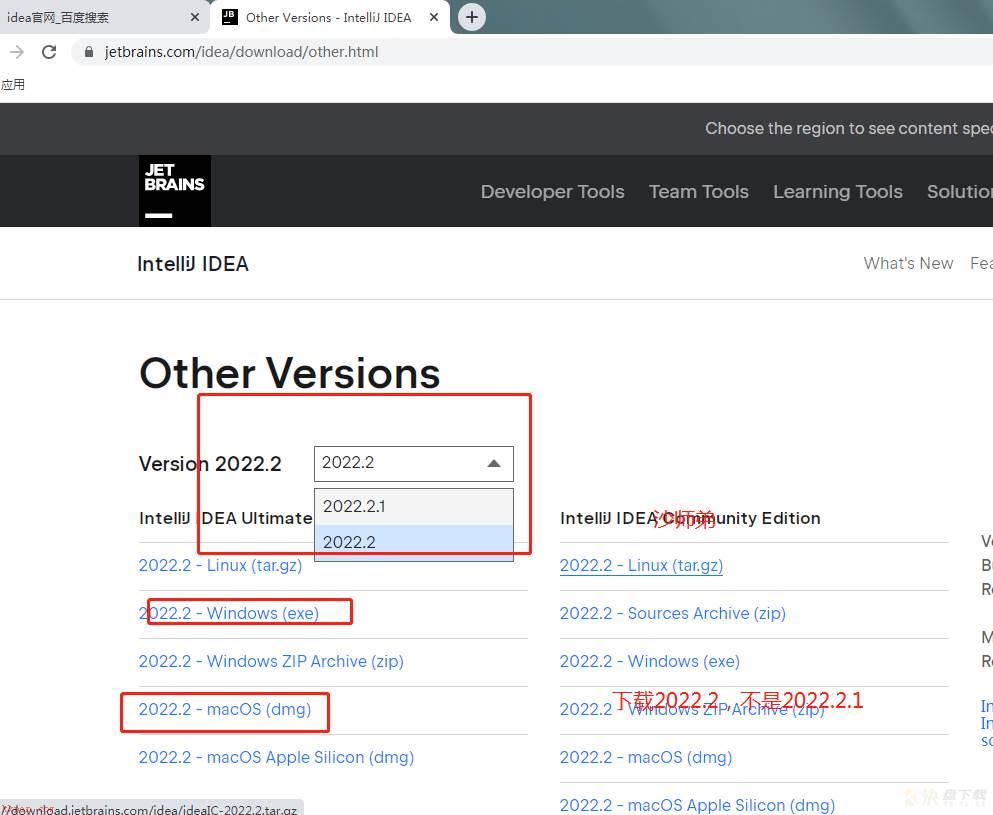Click the Other Versions page heading

pyautogui.click(x=289, y=373)
